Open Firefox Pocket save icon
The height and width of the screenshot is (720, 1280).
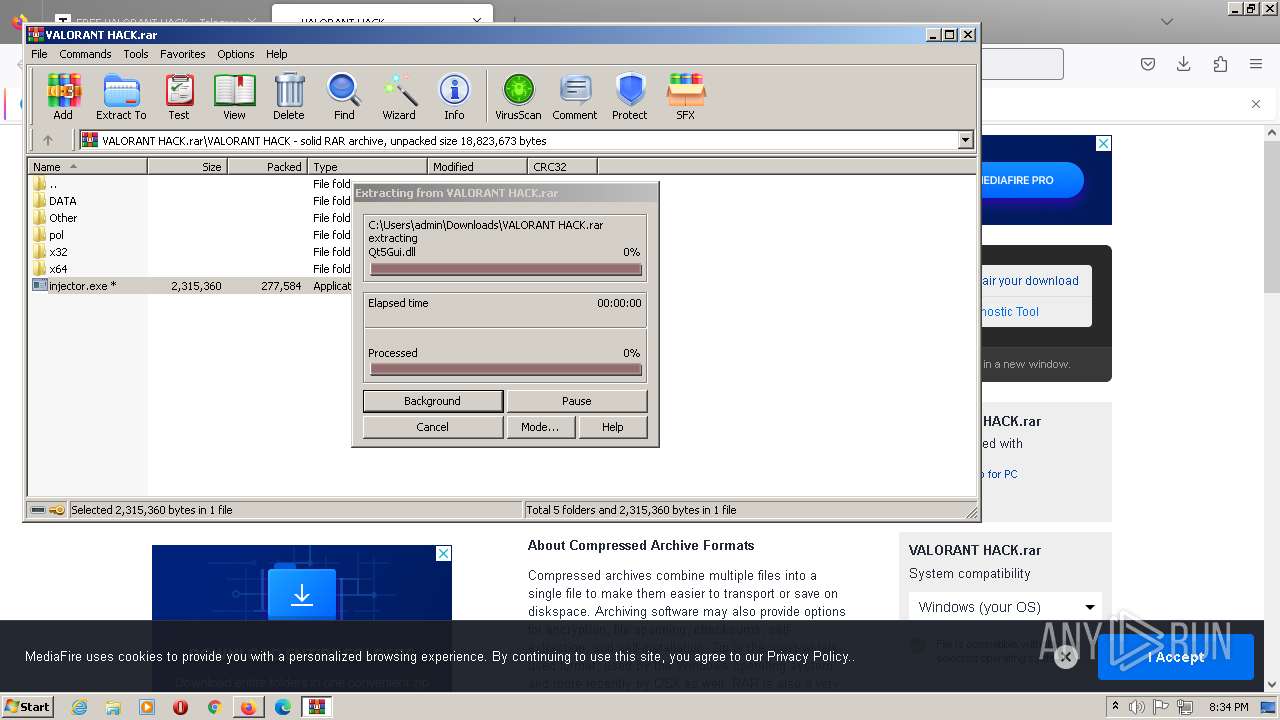1148,64
